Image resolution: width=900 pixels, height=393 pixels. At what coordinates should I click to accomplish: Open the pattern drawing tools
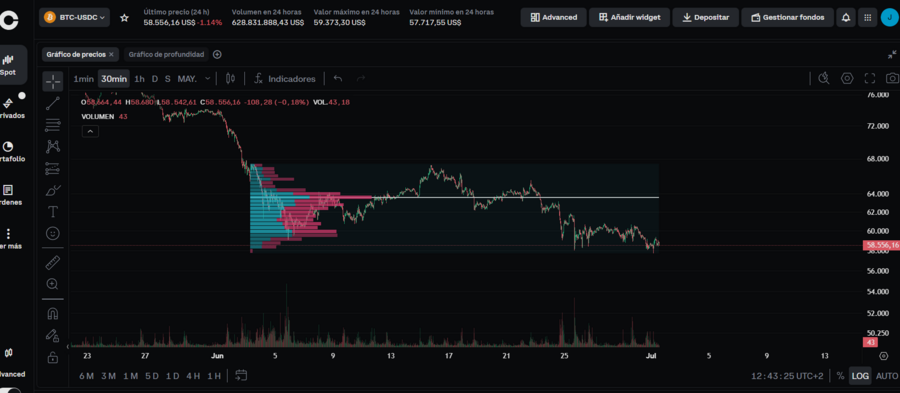pos(53,146)
